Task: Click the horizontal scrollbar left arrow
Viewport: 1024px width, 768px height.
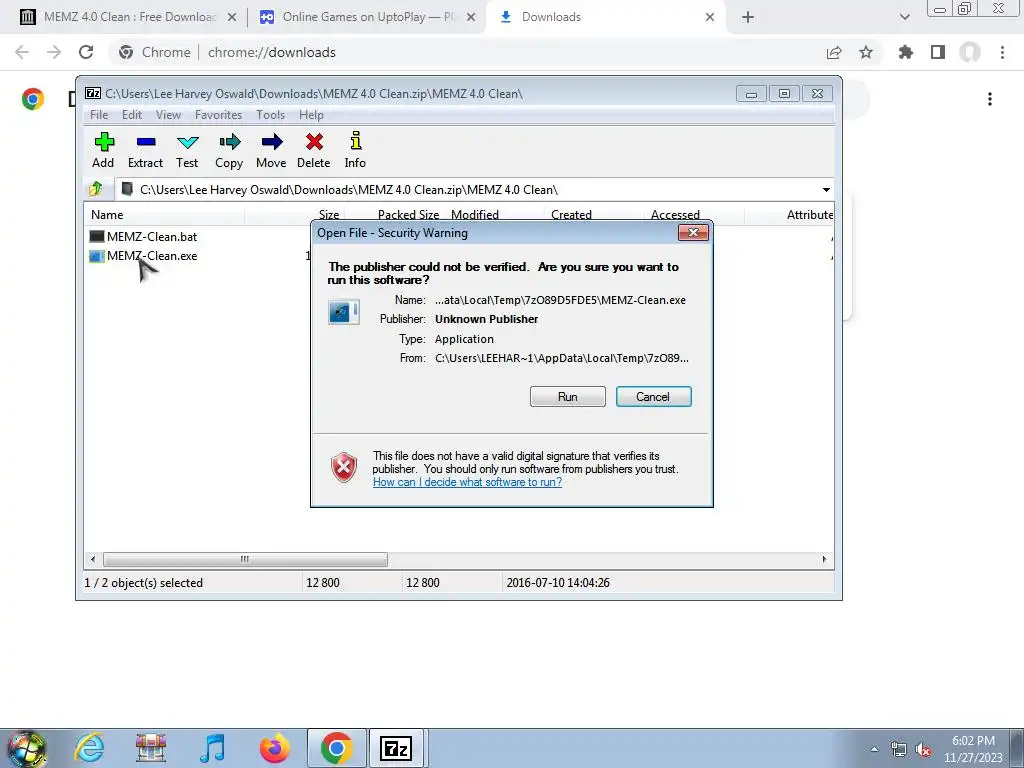Action: tap(93, 559)
